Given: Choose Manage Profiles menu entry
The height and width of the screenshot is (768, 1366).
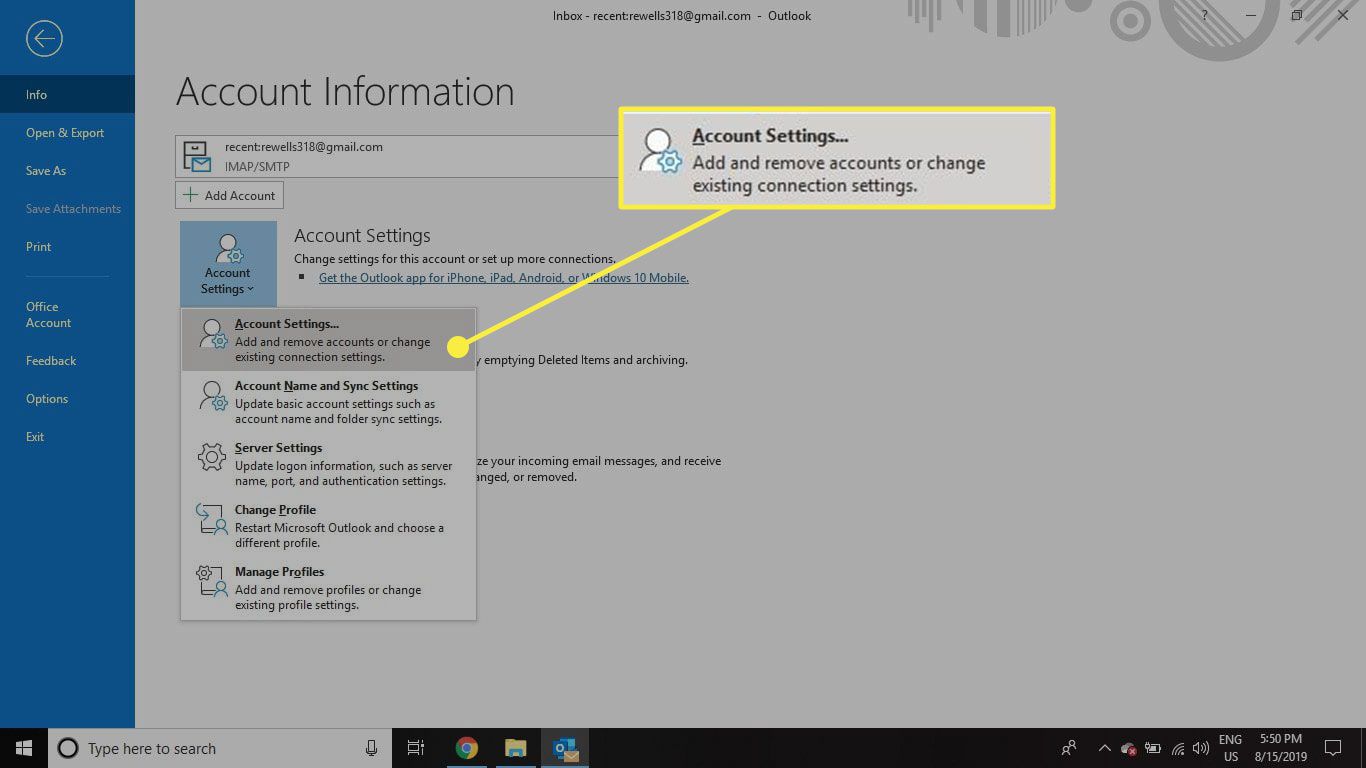Looking at the screenshot, I should 328,588.
